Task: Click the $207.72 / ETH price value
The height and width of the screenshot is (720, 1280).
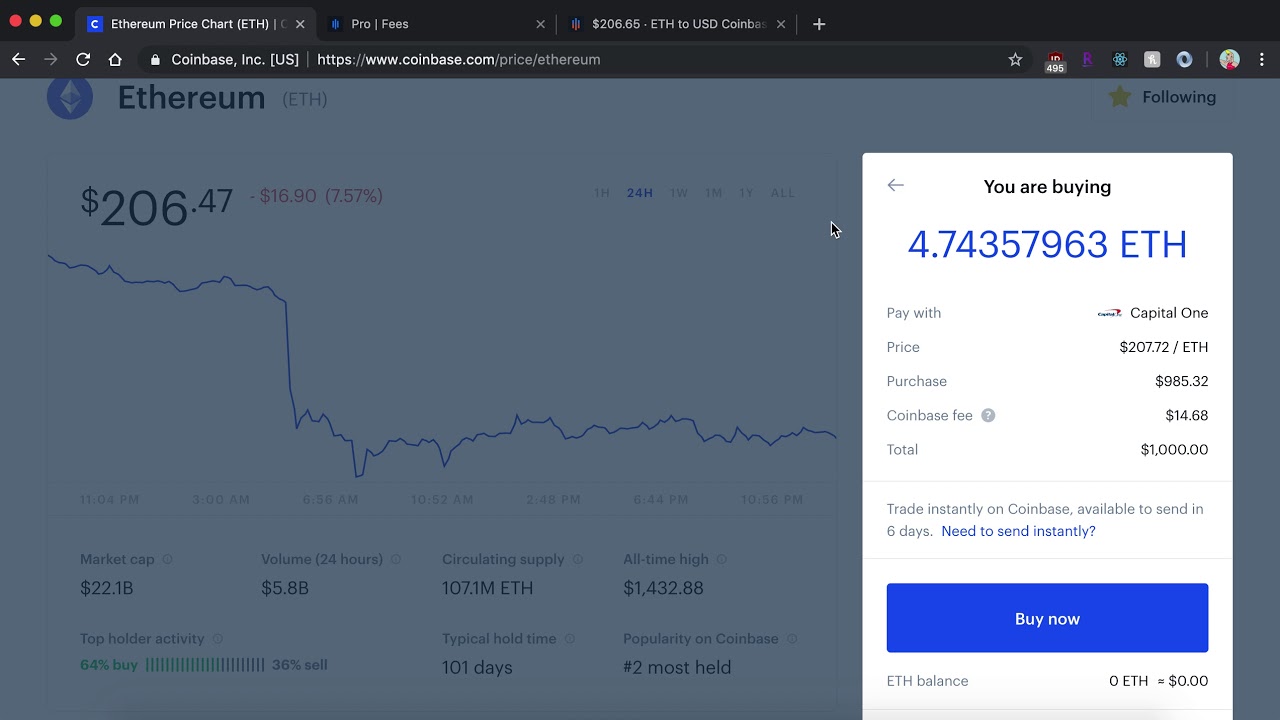Action: tap(1164, 347)
